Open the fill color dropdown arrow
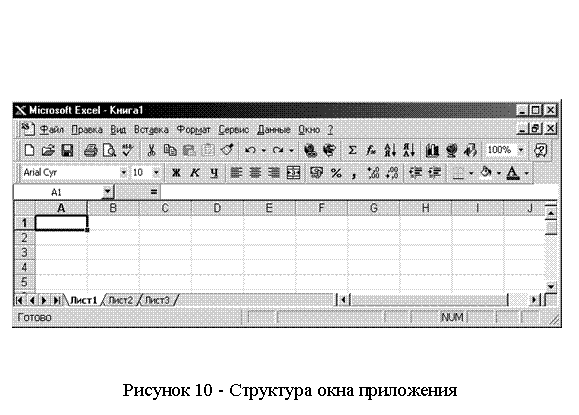Viewport: 579px width, 415px height. point(499,172)
